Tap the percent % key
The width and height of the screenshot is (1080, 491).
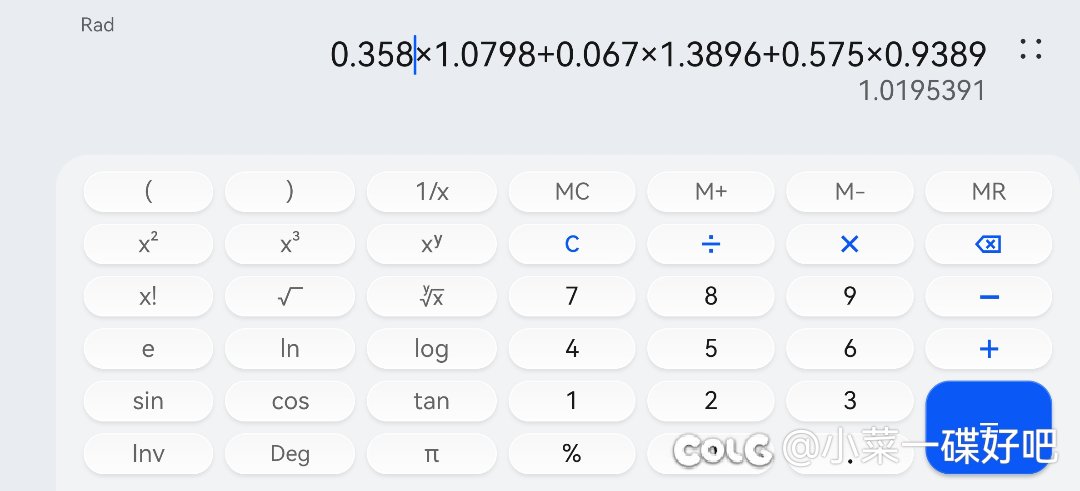tap(572, 454)
